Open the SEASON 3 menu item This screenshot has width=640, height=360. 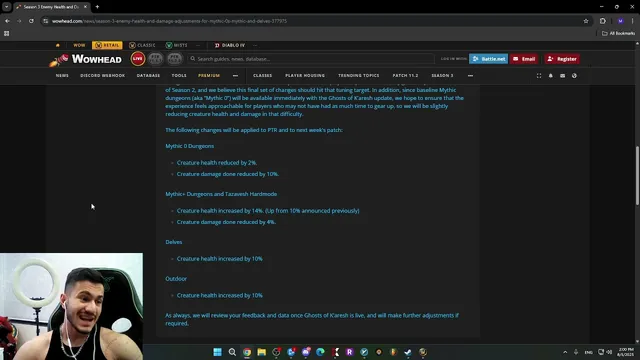click(x=442, y=76)
